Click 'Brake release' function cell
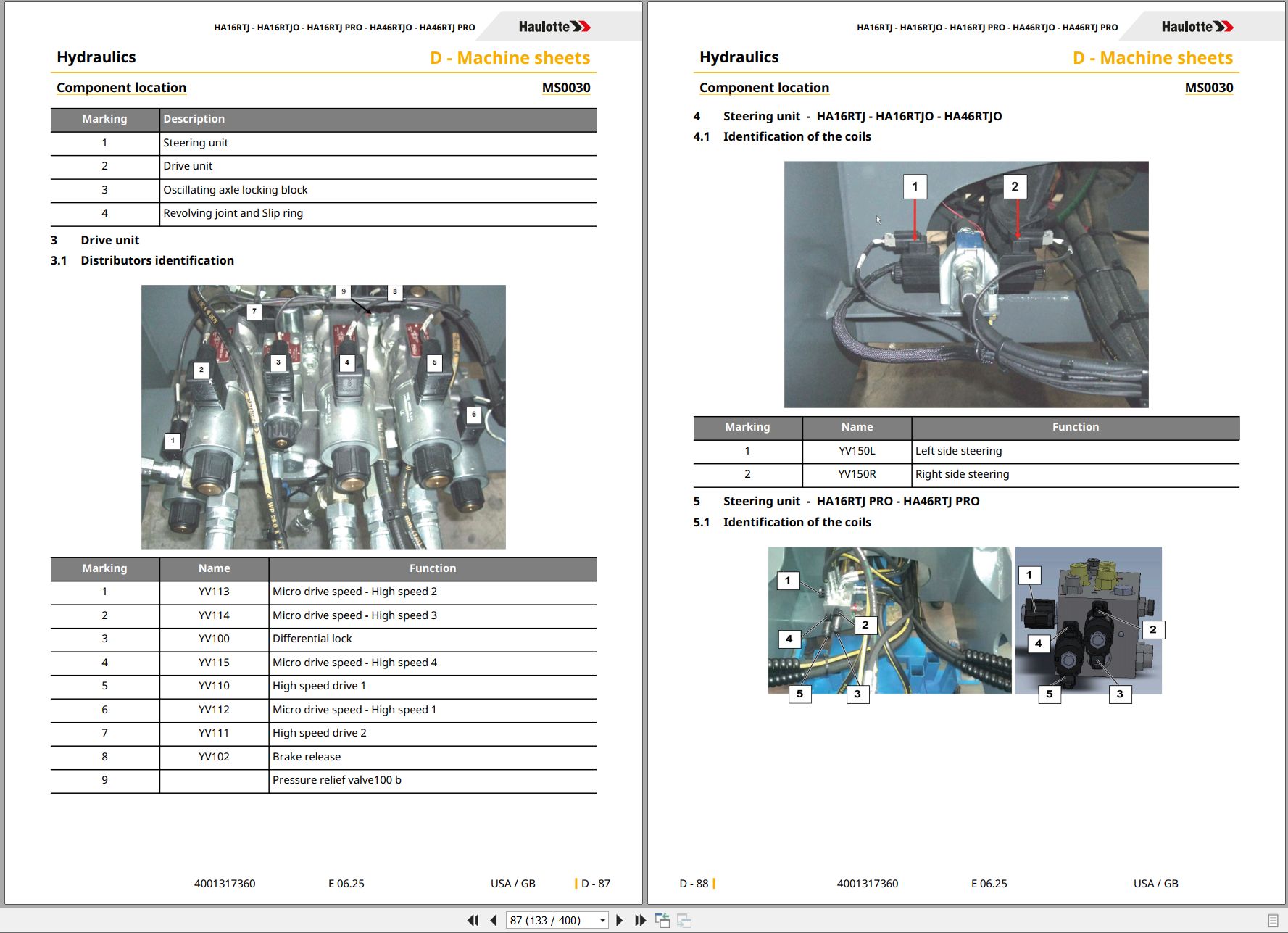1288x933 pixels. 433,757
